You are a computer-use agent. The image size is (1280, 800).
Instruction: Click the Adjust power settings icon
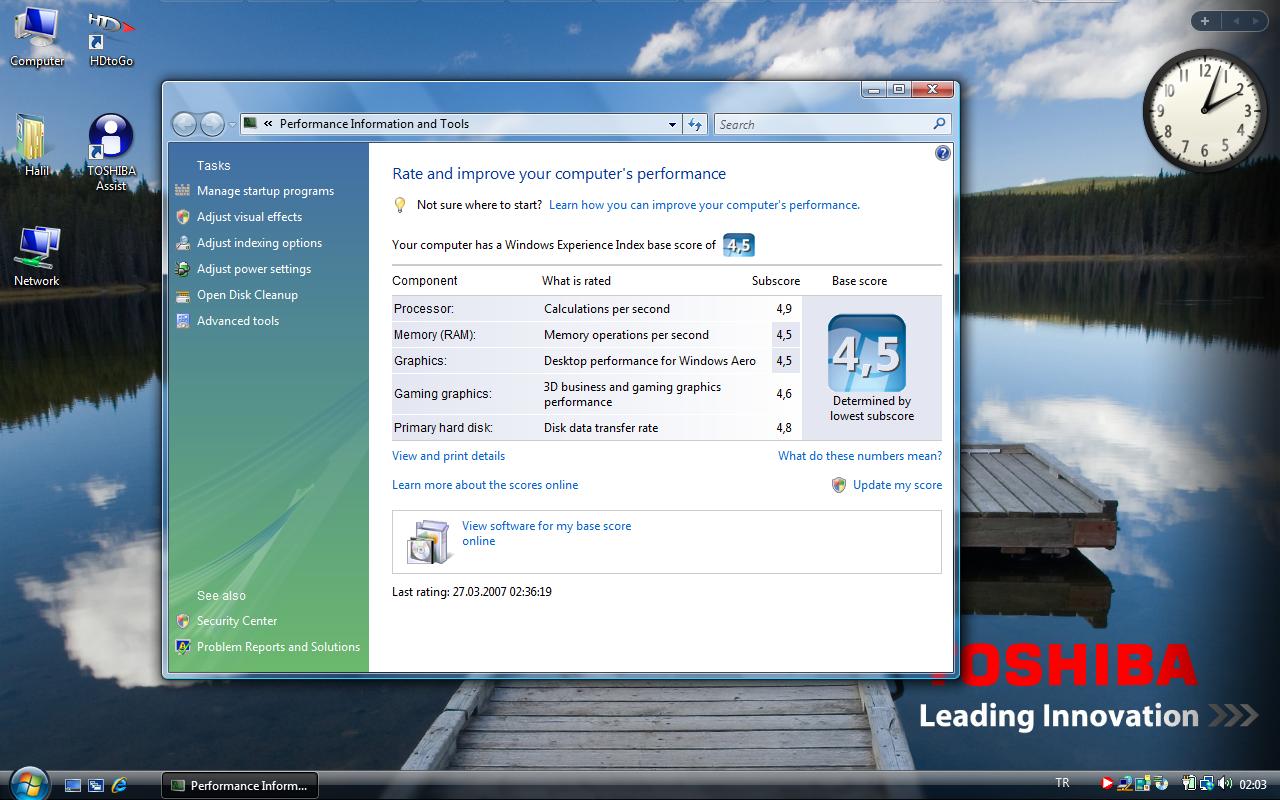pos(182,269)
